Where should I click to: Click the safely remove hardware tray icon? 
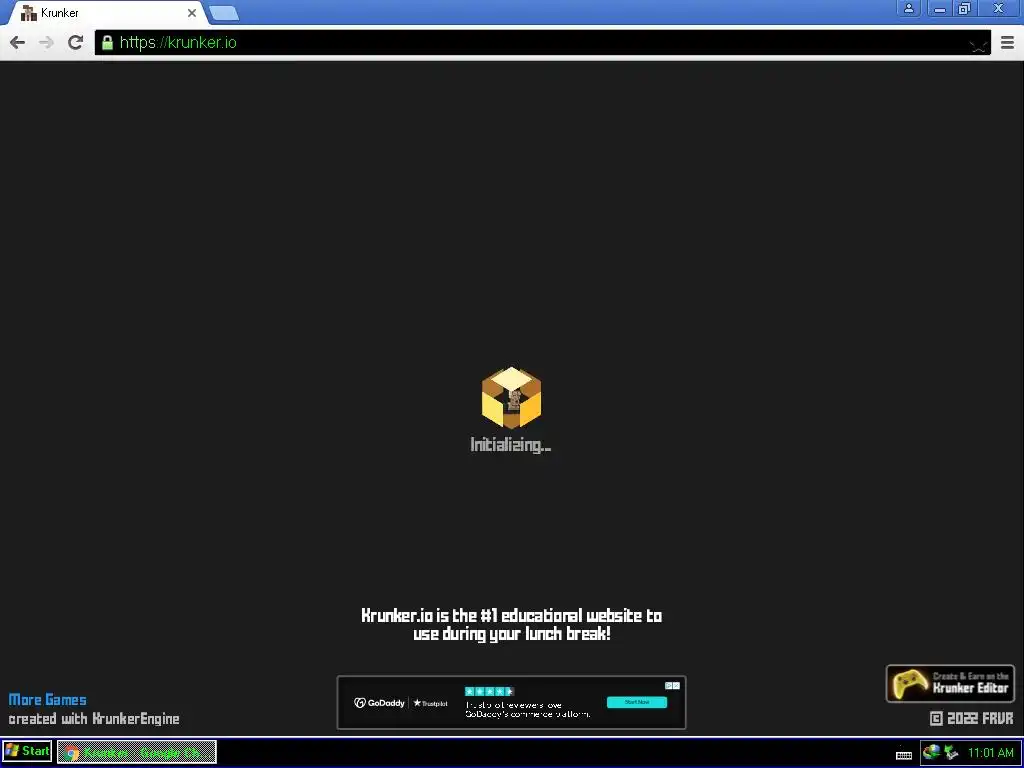[951, 753]
